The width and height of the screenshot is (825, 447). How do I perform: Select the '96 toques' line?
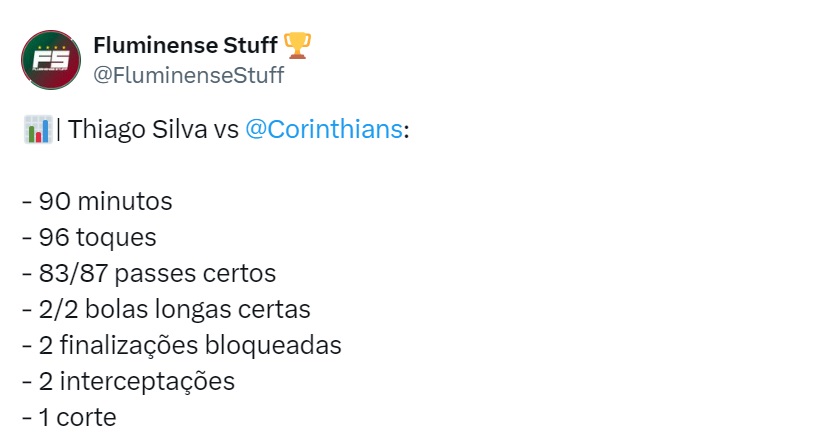click(89, 237)
